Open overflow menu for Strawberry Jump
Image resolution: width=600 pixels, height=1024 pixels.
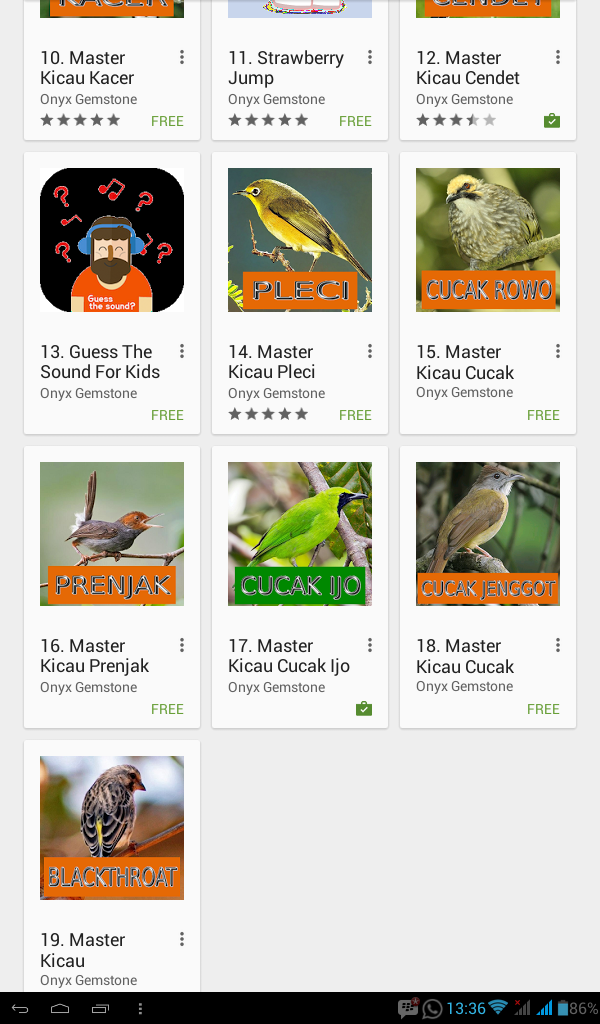click(370, 57)
